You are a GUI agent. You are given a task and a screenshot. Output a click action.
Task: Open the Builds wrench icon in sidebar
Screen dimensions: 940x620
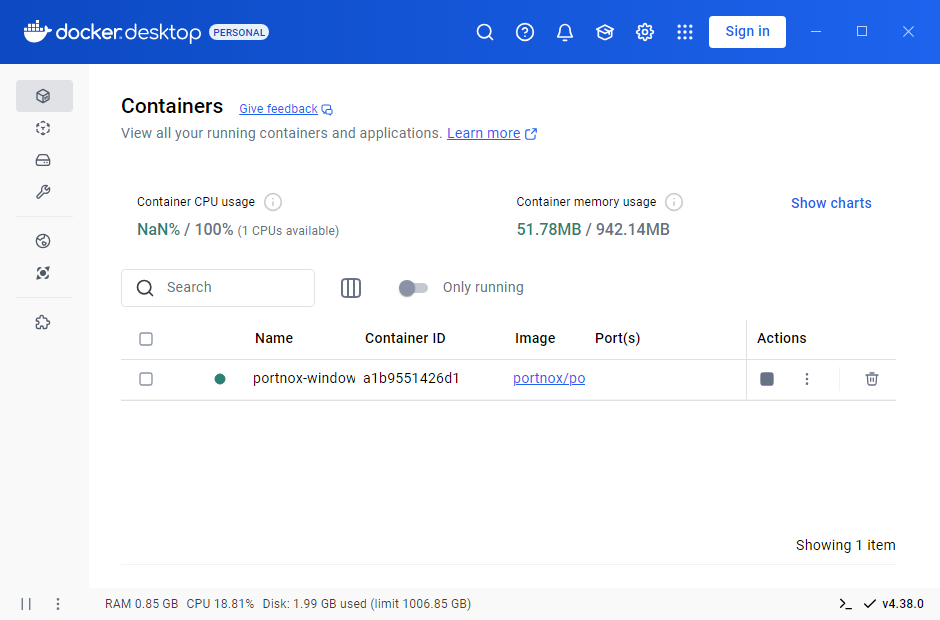click(43, 192)
